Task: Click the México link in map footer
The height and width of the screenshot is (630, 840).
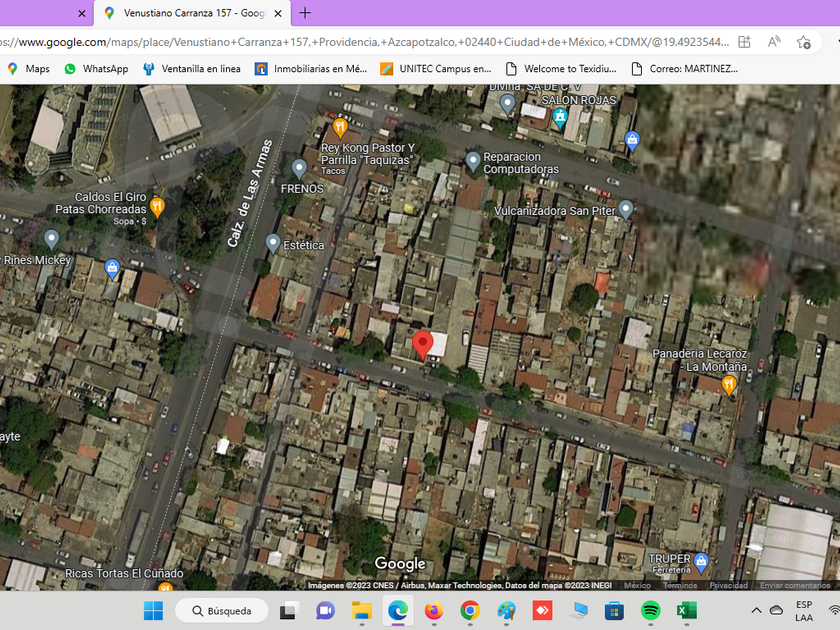Action: (x=637, y=585)
